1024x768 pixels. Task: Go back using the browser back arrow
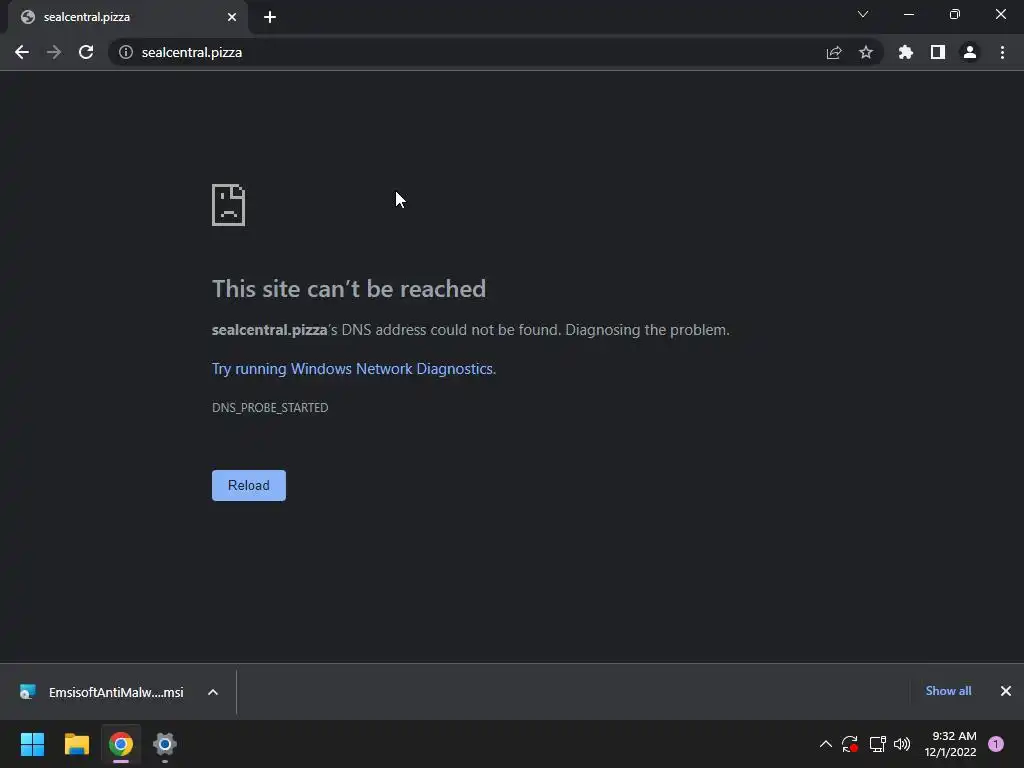pyautogui.click(x=22, y=52)
